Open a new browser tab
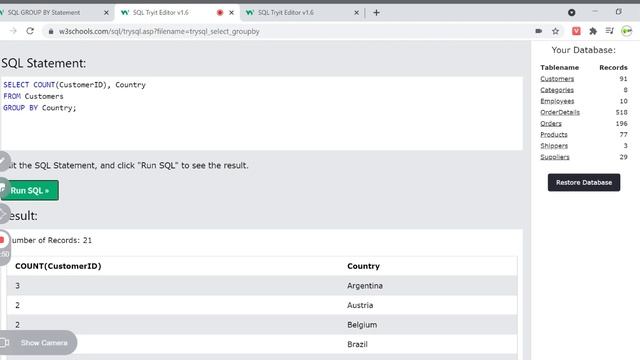The image size is (640, 360). point(376,13)
